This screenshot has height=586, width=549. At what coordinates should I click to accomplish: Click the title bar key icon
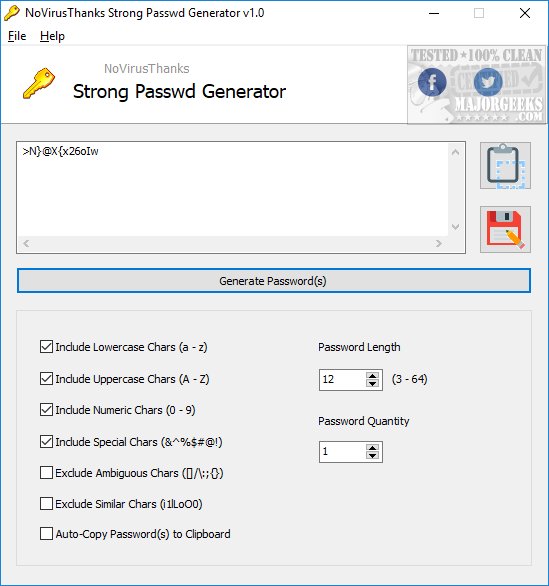[11, 13]
